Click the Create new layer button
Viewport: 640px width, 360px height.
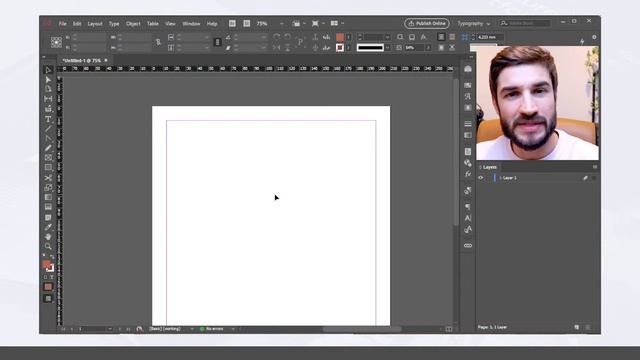click(577, 327)
